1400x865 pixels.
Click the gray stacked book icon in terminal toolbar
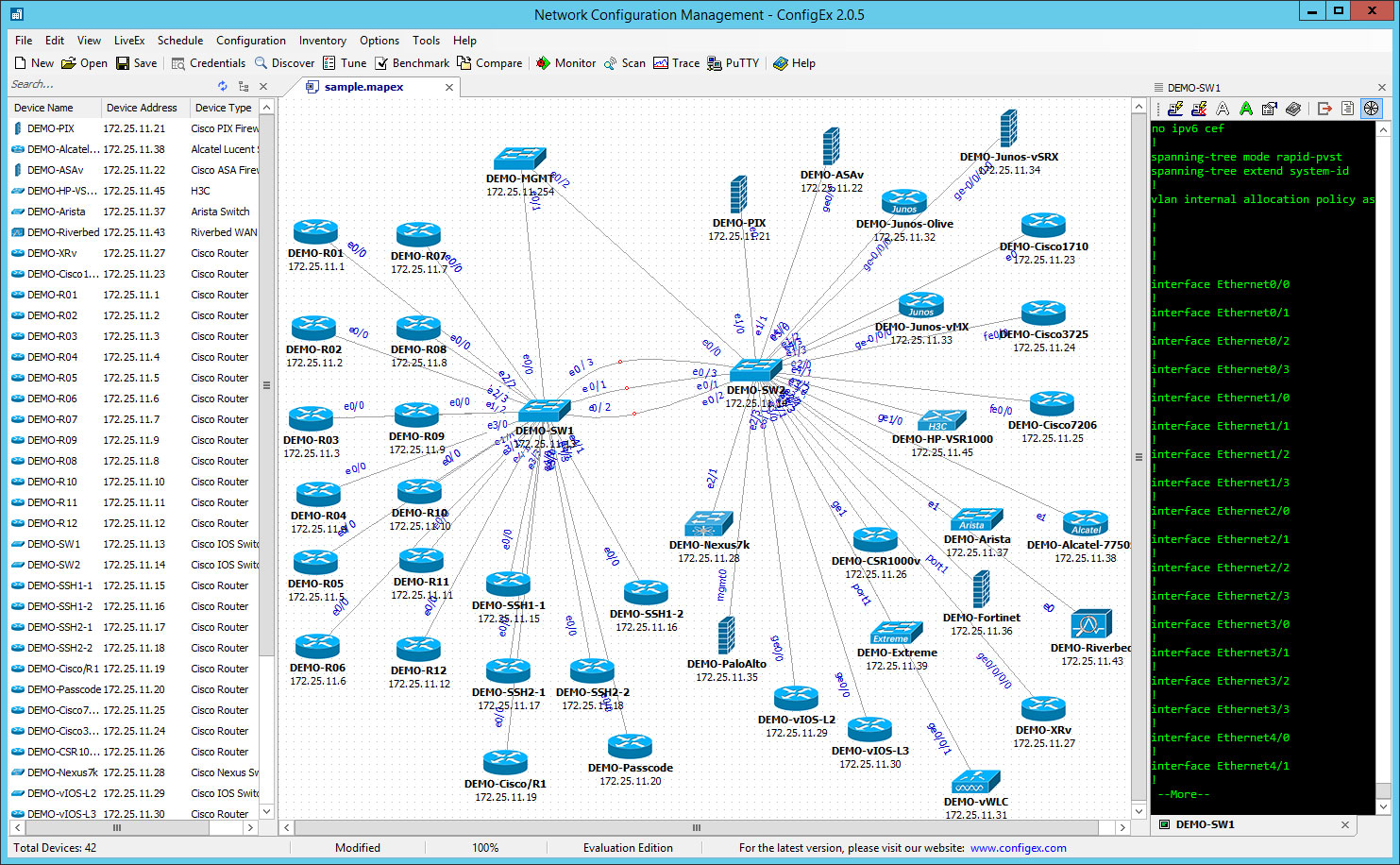tap(1293, 109)
